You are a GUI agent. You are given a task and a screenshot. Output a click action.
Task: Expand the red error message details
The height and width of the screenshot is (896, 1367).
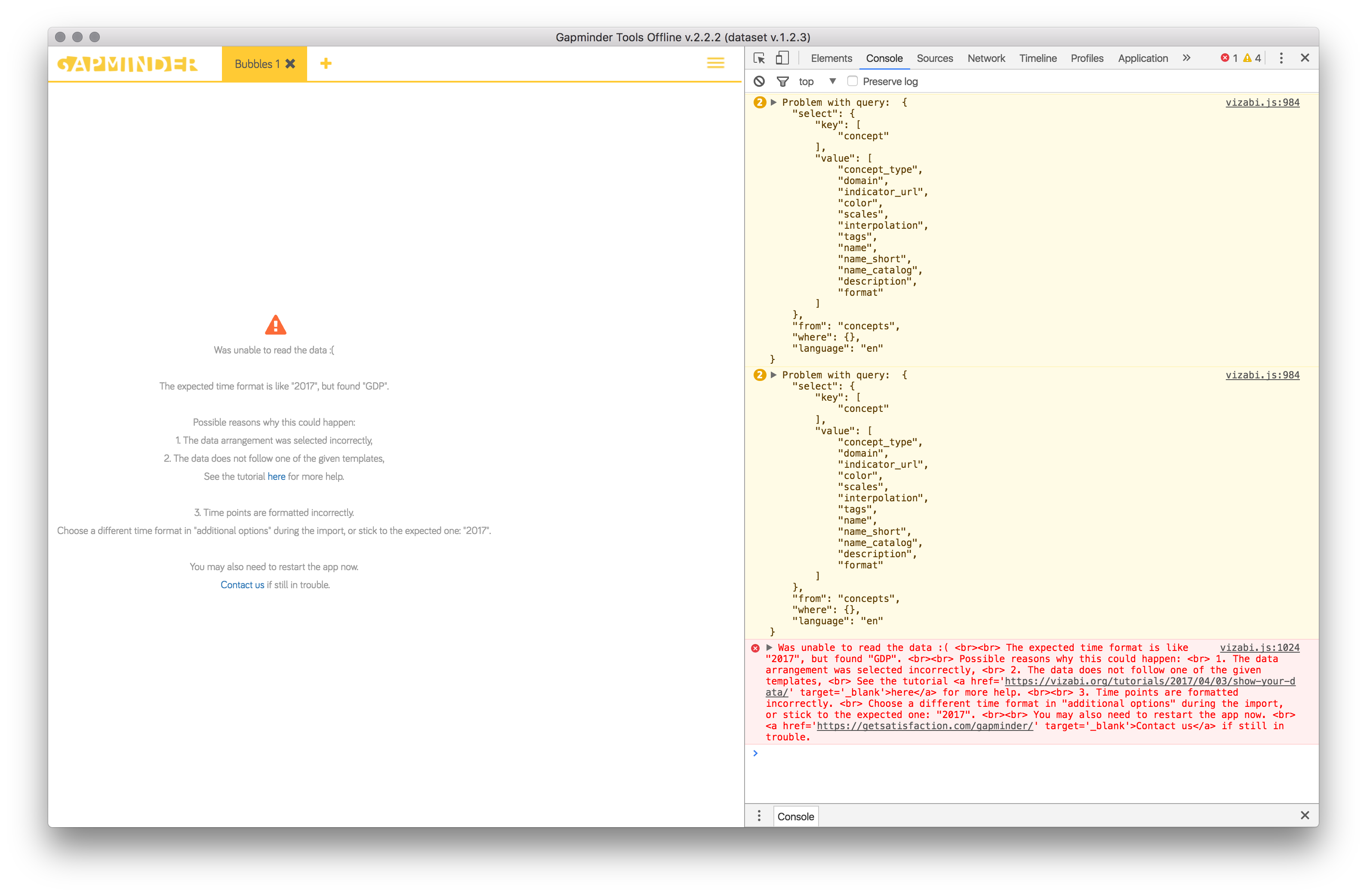click(x=769, y=647)
